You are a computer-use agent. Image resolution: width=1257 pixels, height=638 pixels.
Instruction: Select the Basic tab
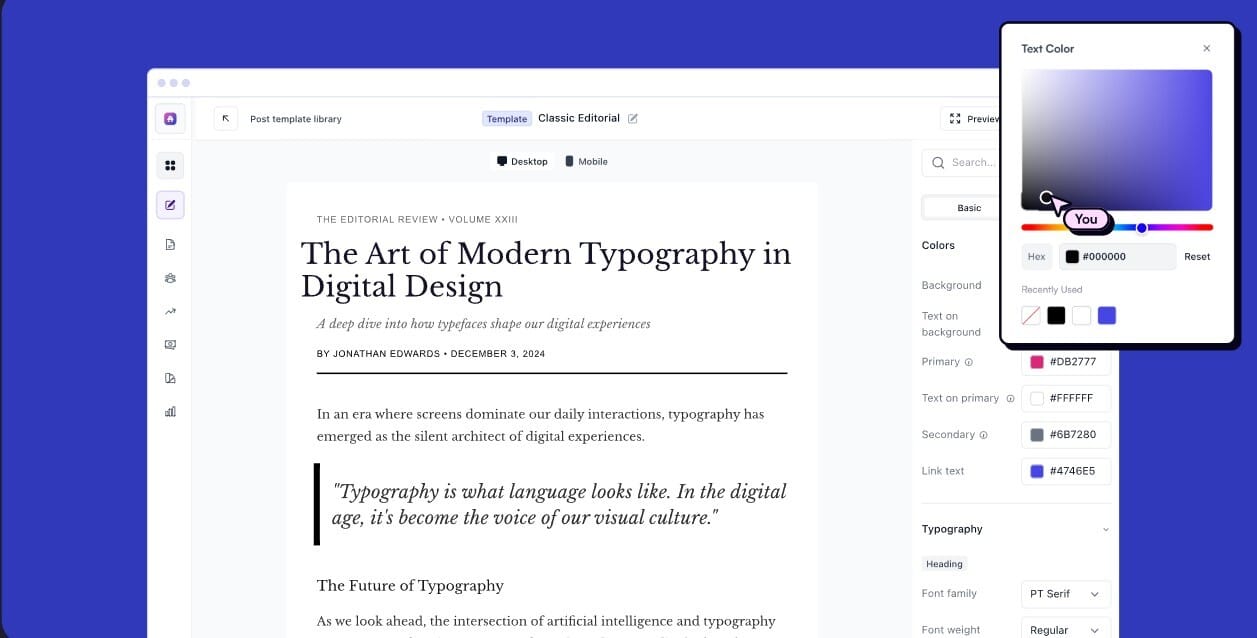(969, 208)
